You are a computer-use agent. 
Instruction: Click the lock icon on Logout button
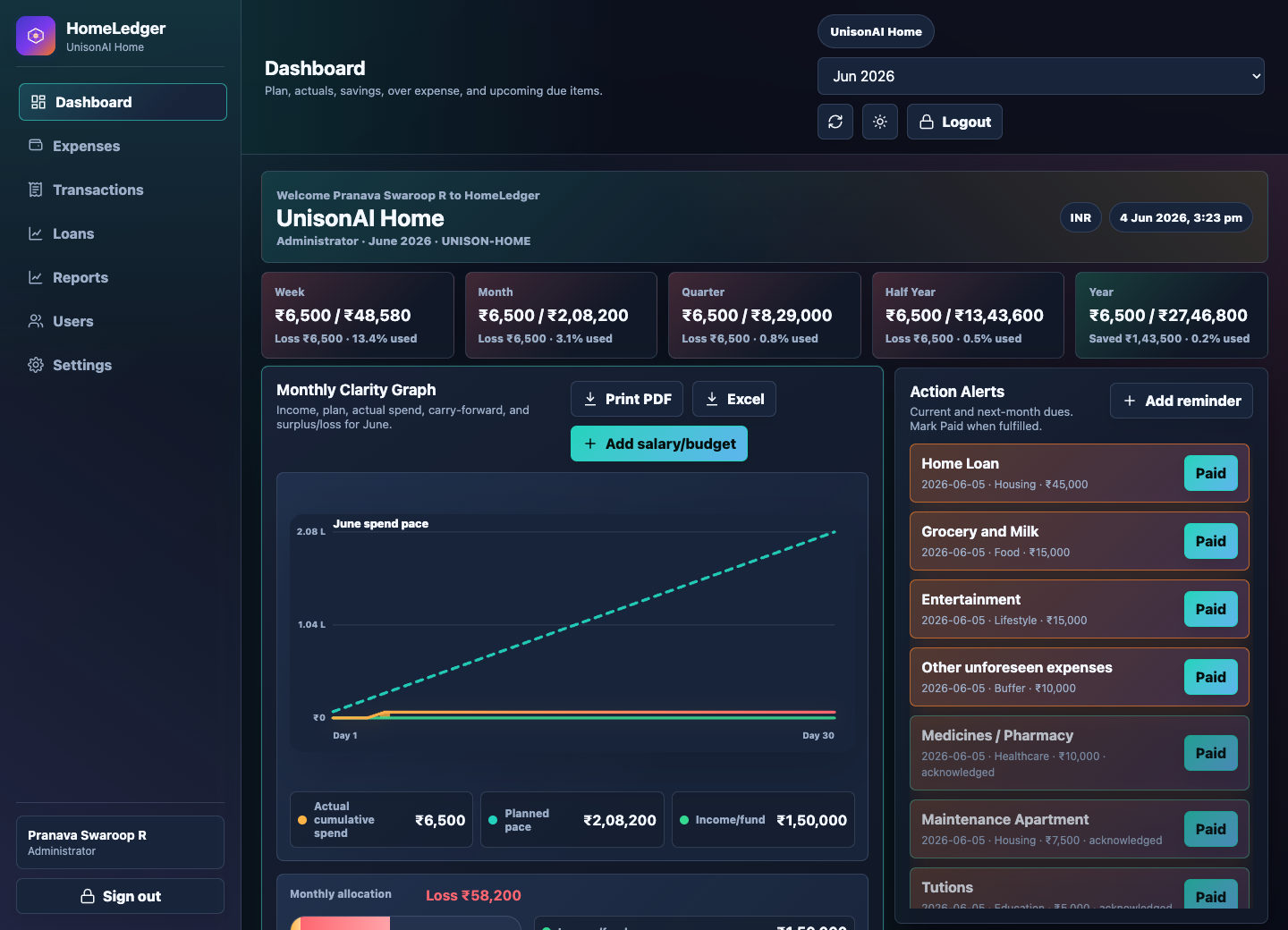click(927, 122)
